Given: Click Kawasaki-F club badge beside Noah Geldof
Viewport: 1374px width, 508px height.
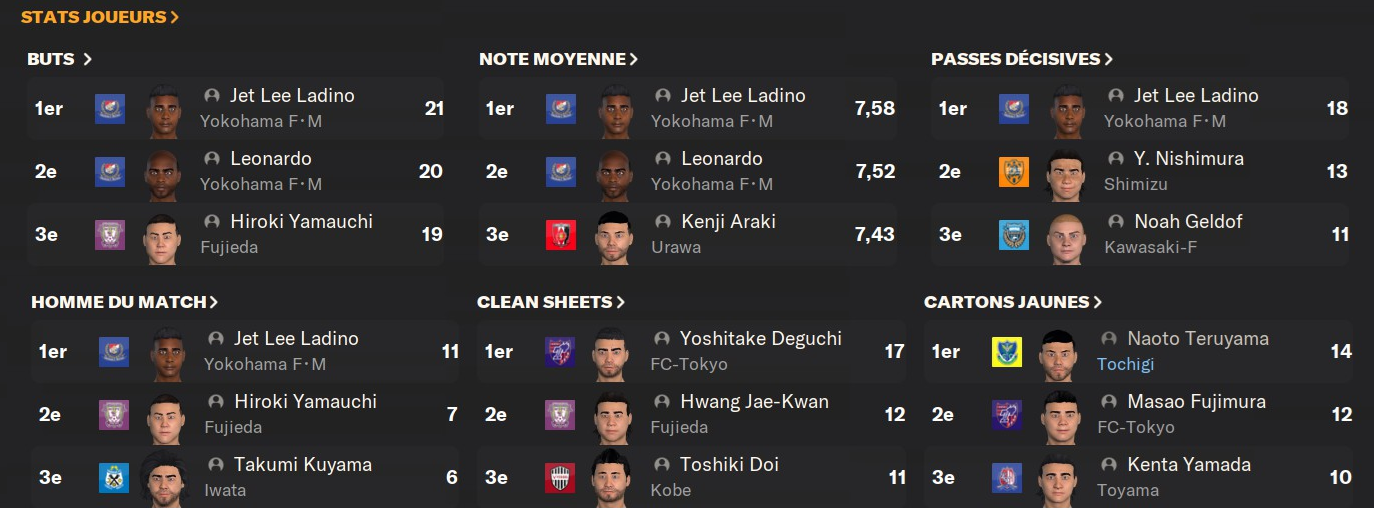Looking at the screenshot, I should 1014,234.
